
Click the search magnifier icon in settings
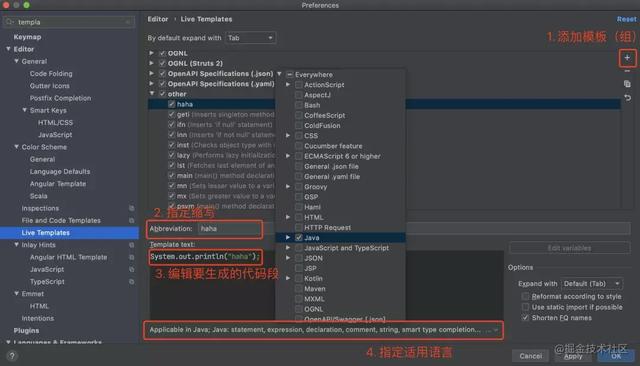click(x=10, y=22)
